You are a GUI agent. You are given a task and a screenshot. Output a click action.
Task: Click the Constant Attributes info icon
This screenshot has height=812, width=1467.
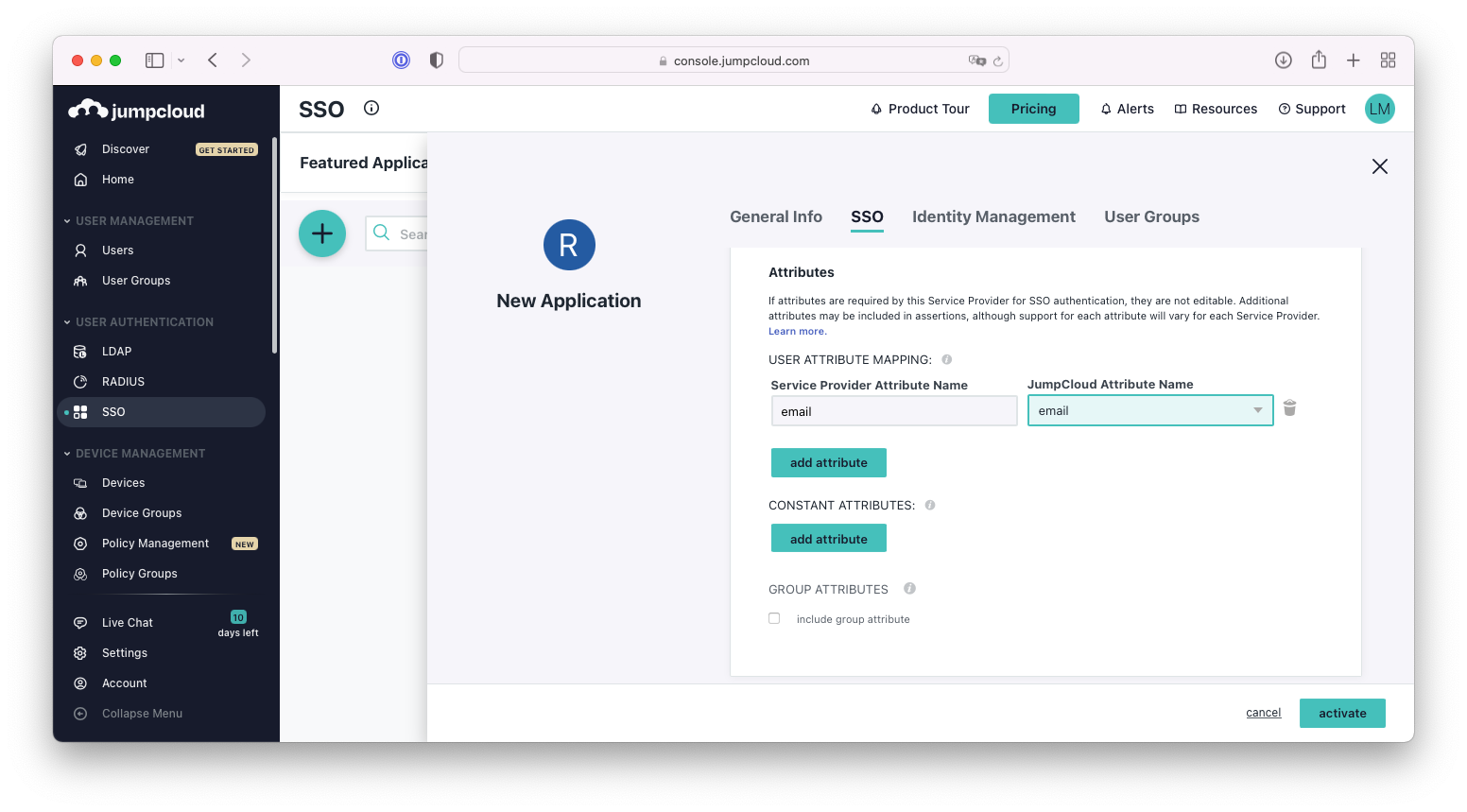[930, 505]
